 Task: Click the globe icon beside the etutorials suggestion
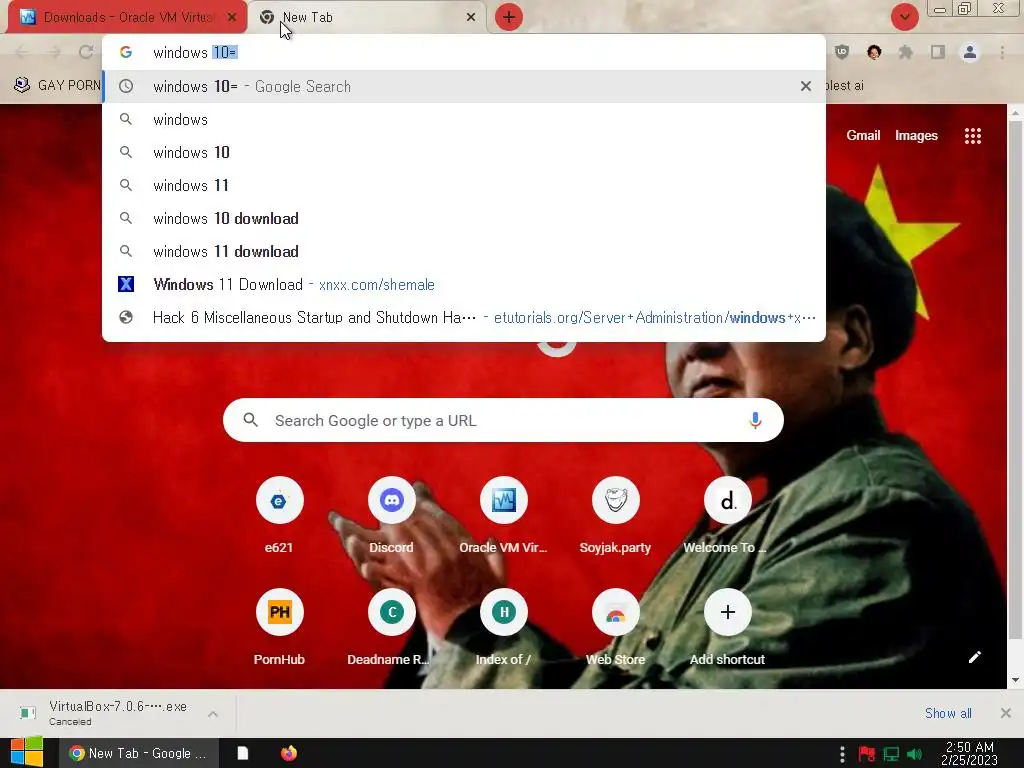(x=126, y=317)
